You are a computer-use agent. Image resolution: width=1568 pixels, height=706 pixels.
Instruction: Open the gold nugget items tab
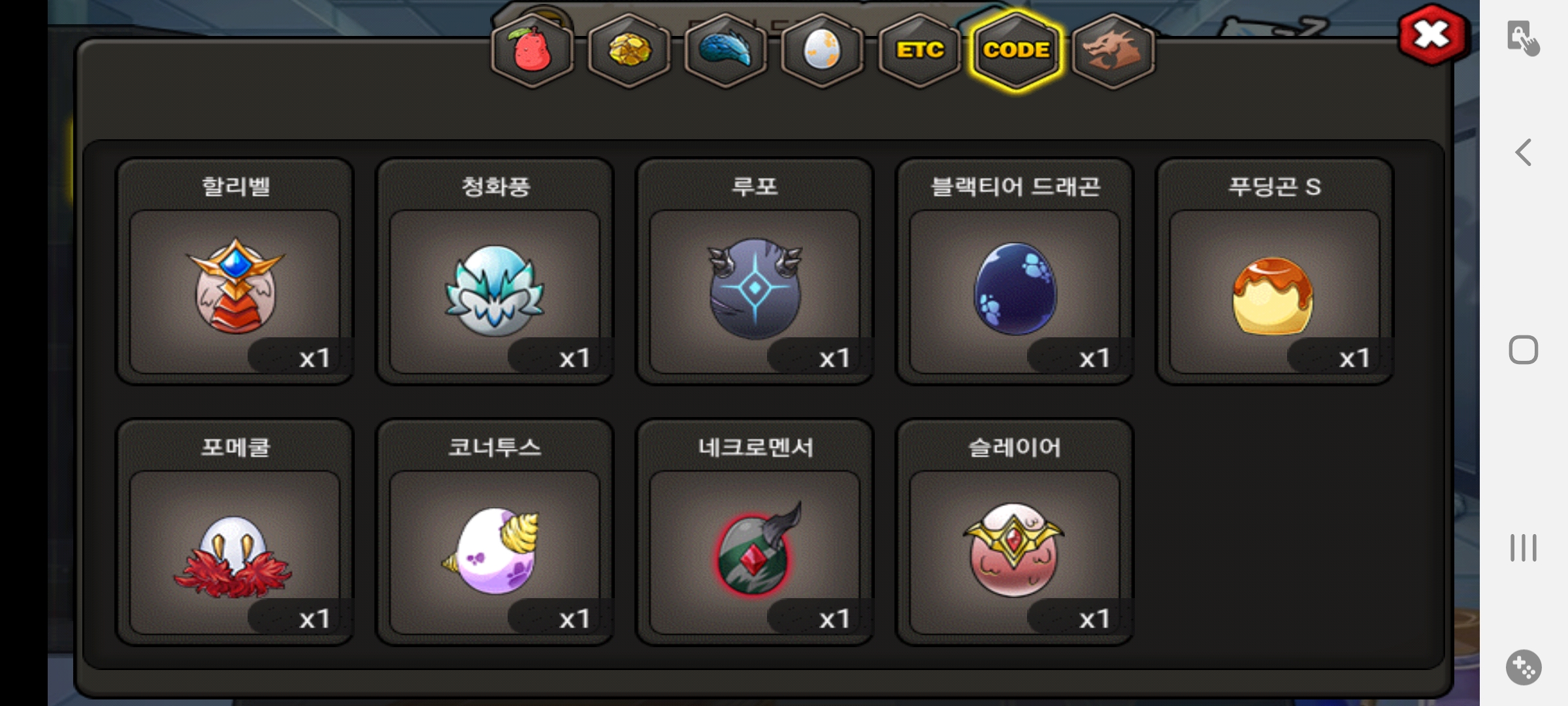coord(629,50)
